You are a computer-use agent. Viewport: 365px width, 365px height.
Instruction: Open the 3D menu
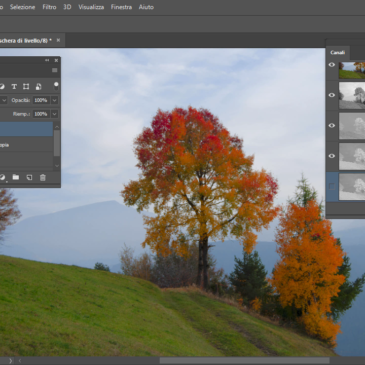point(67,7)
